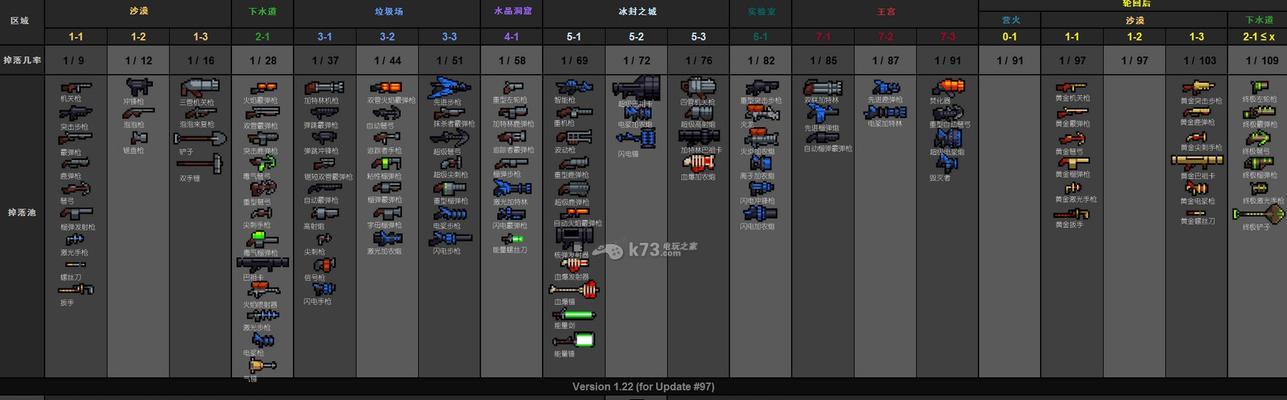The image size is (1287, 400).
Task: Click the green 下水道 heading above 2-1
Action: click(263, 12)
